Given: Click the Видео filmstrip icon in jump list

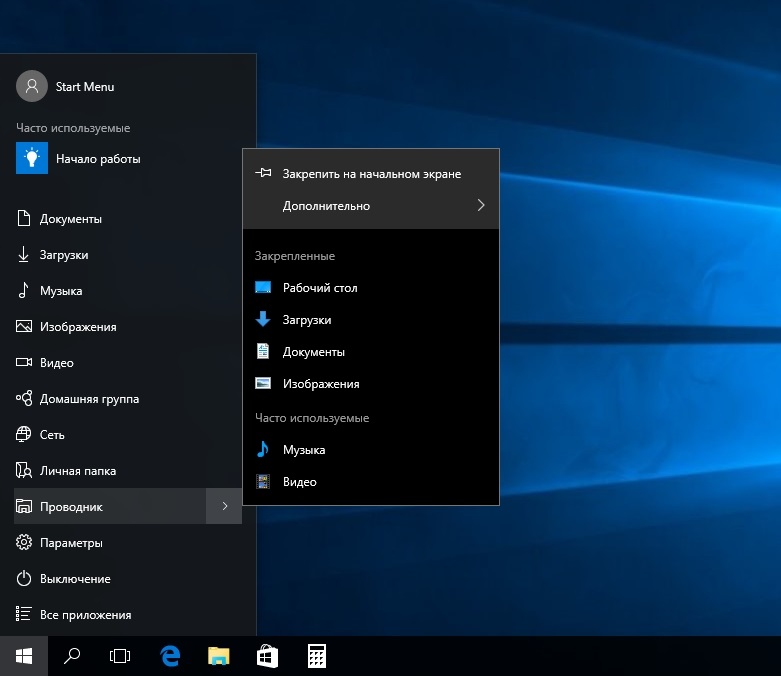Looking at the screenshot, I should click(x=263, y=481).
